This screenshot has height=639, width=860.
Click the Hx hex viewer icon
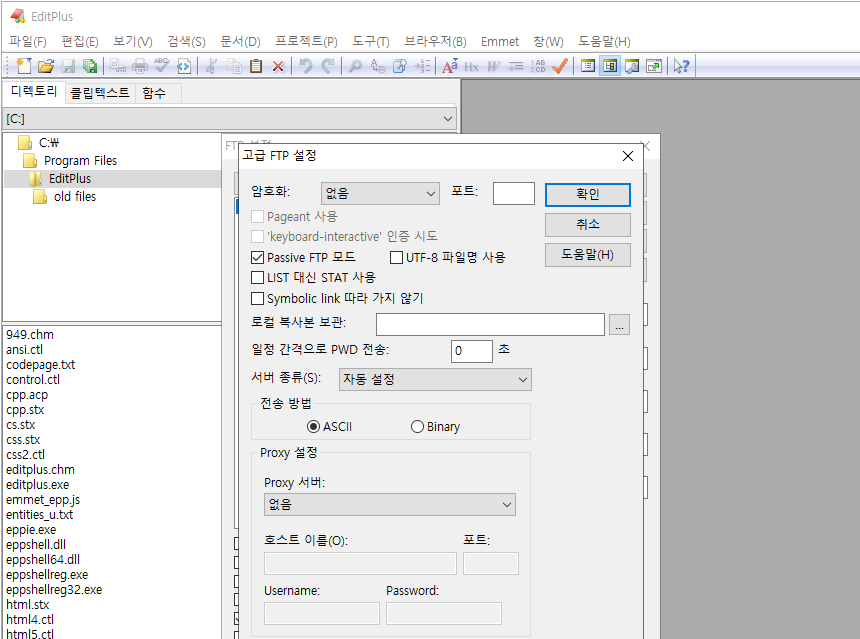(x=472, y=66)
